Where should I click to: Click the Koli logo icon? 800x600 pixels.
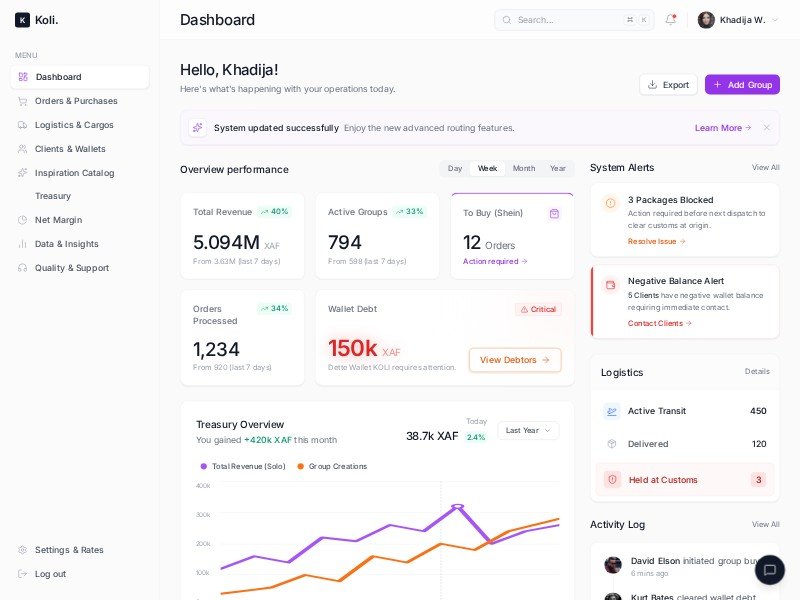22,20
